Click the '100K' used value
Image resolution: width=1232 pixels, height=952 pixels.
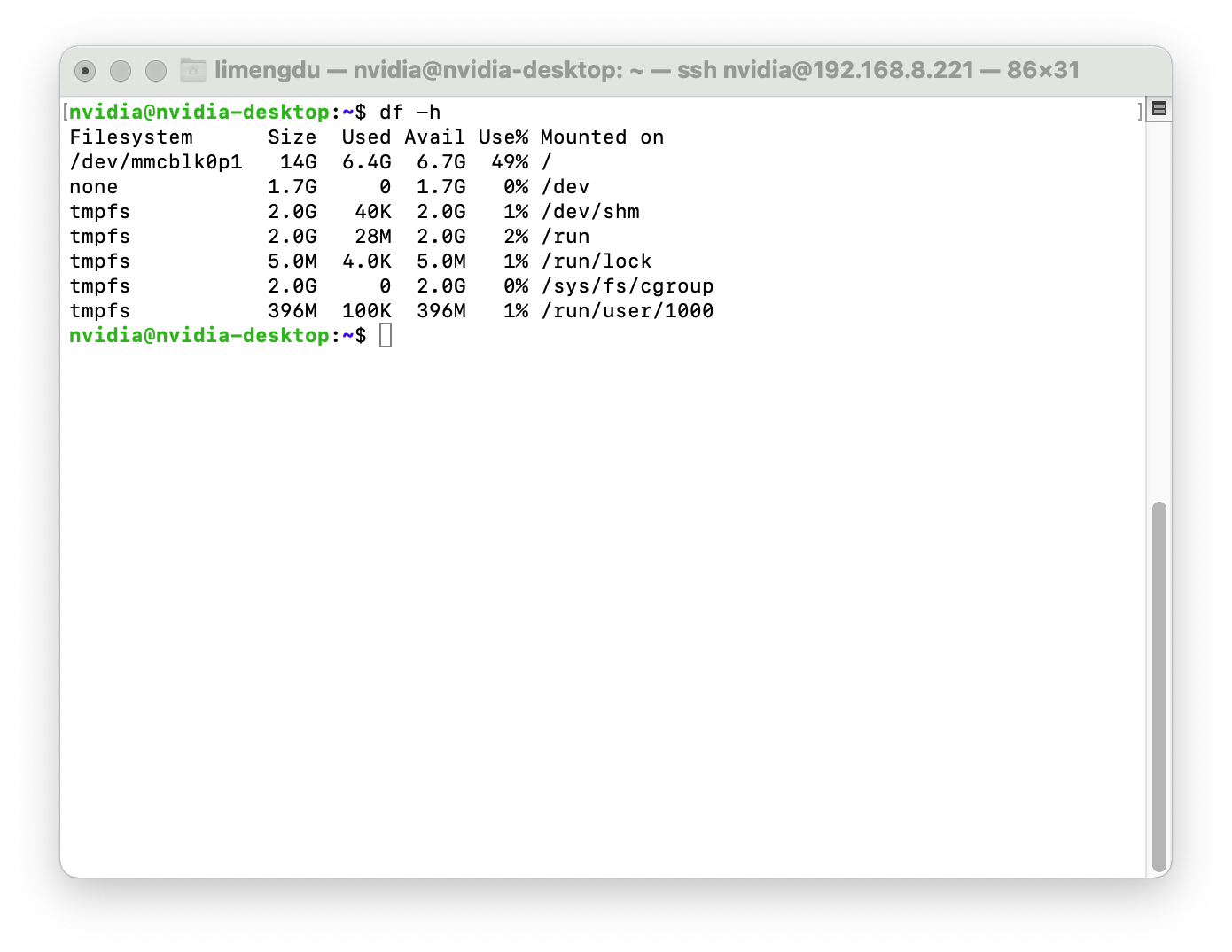tap(366, 311)
